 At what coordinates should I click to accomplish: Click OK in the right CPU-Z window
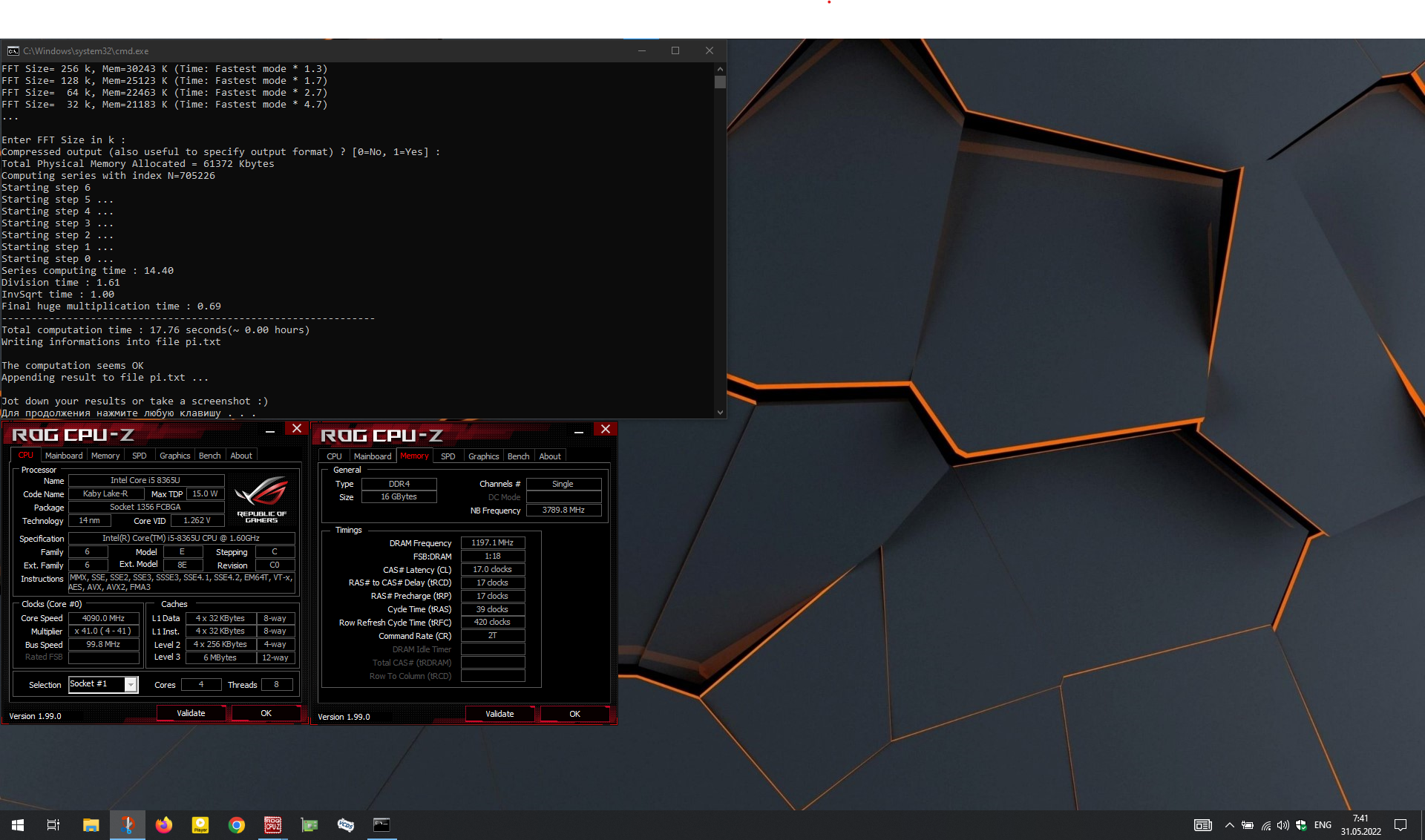(575, 714)
